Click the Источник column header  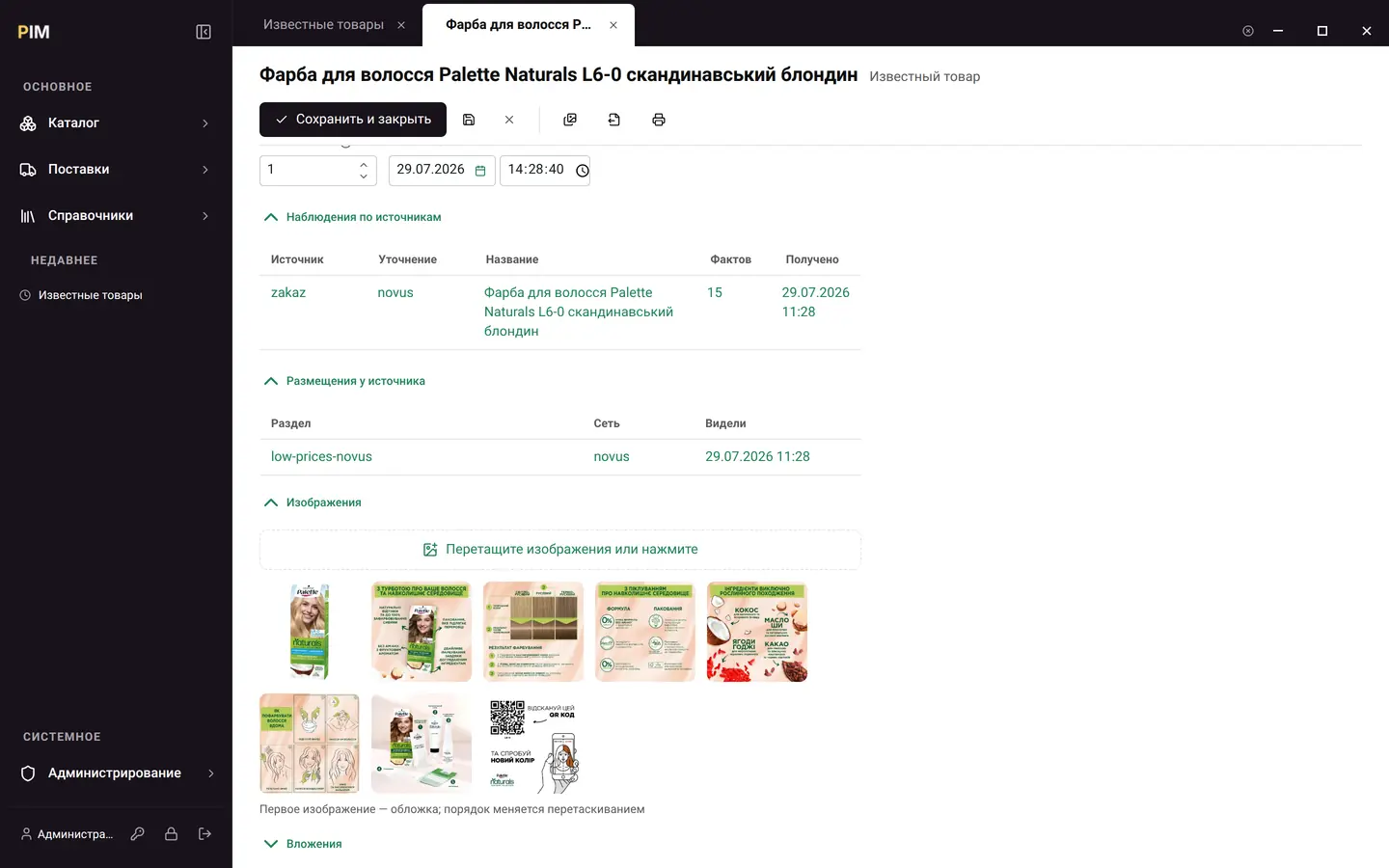[x=297, y=259]
